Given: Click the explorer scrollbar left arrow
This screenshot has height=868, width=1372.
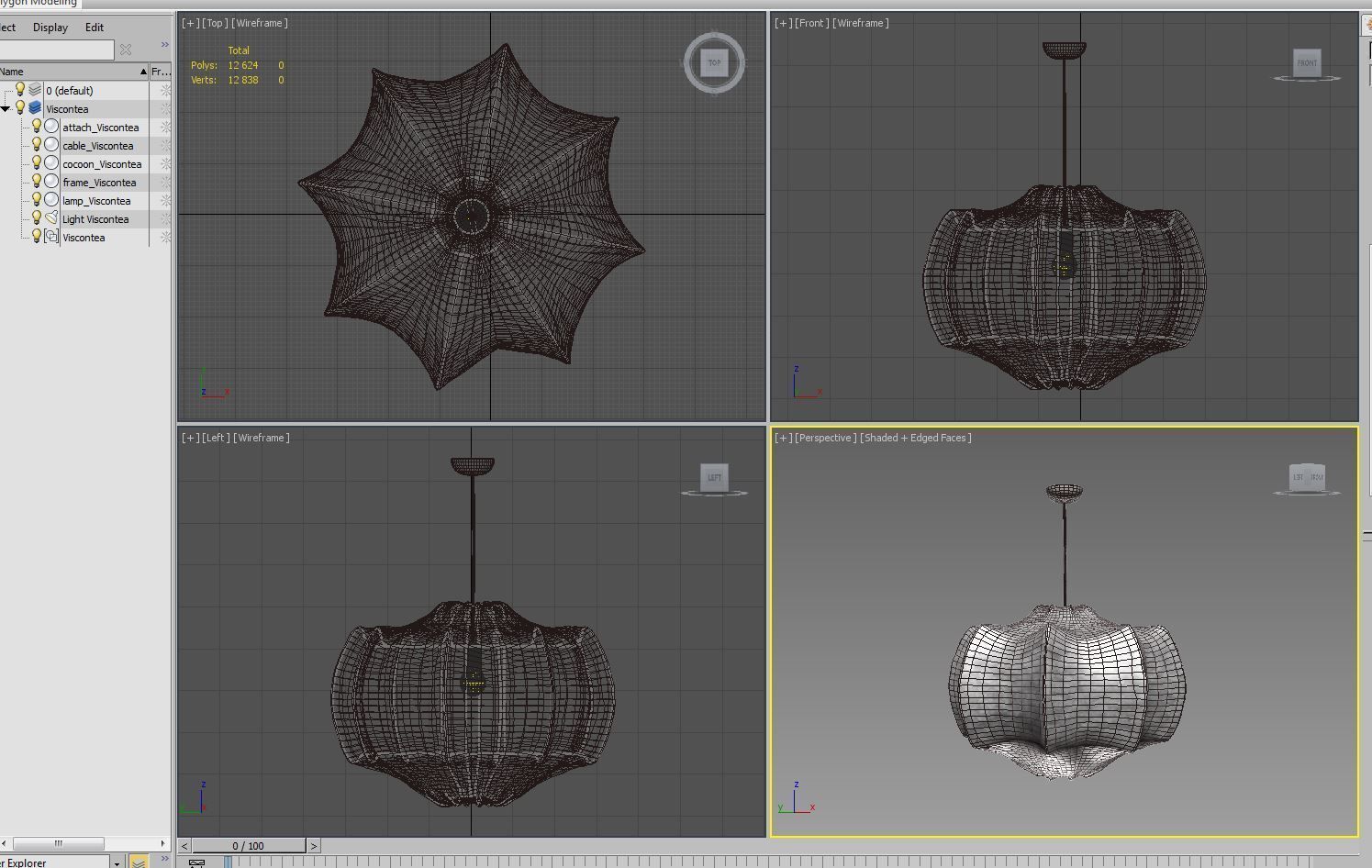Looking at the screenshot, I should [4, 843].
